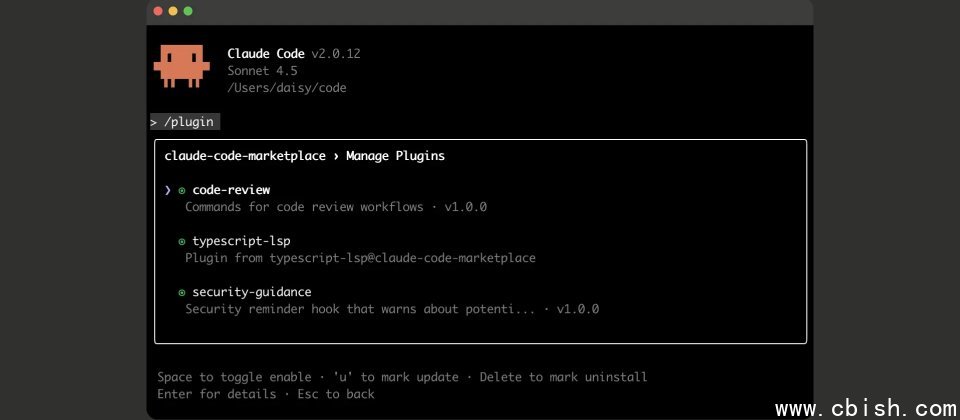The width and height of the screenshot is (960, 420).
Task: Click the red close window button
Action: click(157, 11)
